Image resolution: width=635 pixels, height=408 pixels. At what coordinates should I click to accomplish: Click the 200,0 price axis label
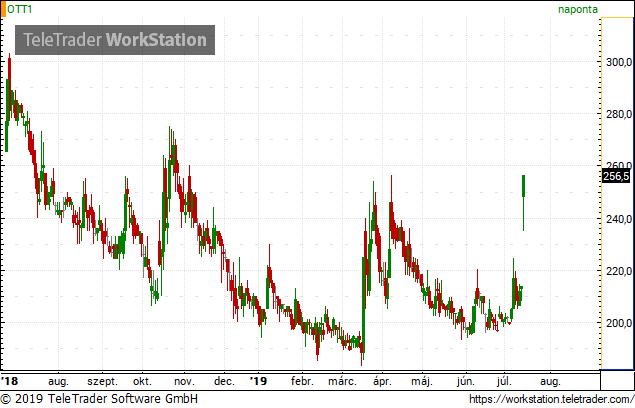[618, 323]
